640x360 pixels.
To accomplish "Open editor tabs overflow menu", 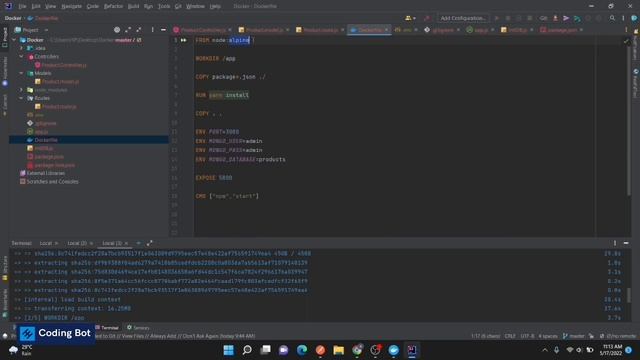I will (x=626, y=30).
